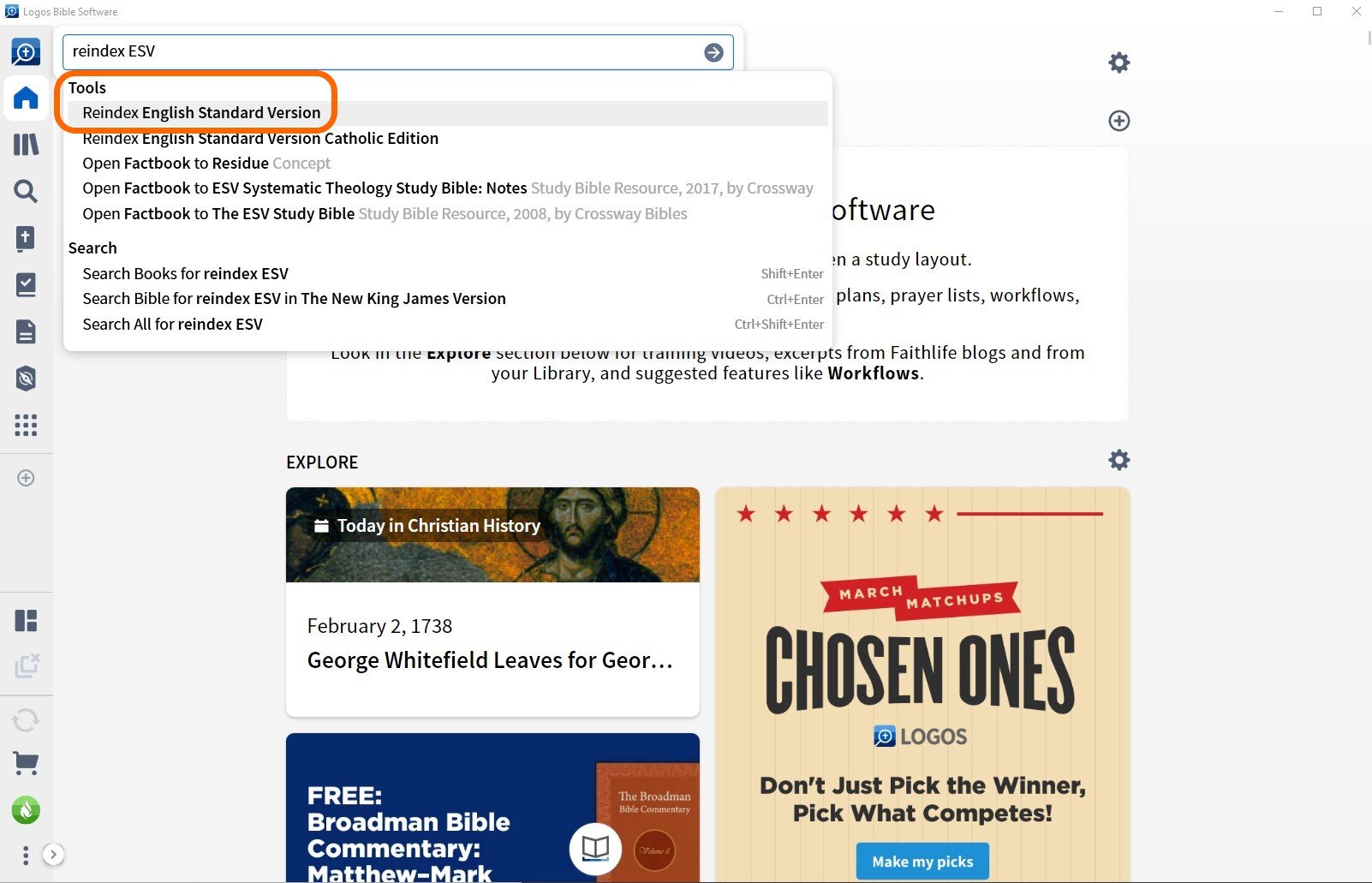Open the Documents icon in sidebar
The image size is (1372, 883).
26,331
